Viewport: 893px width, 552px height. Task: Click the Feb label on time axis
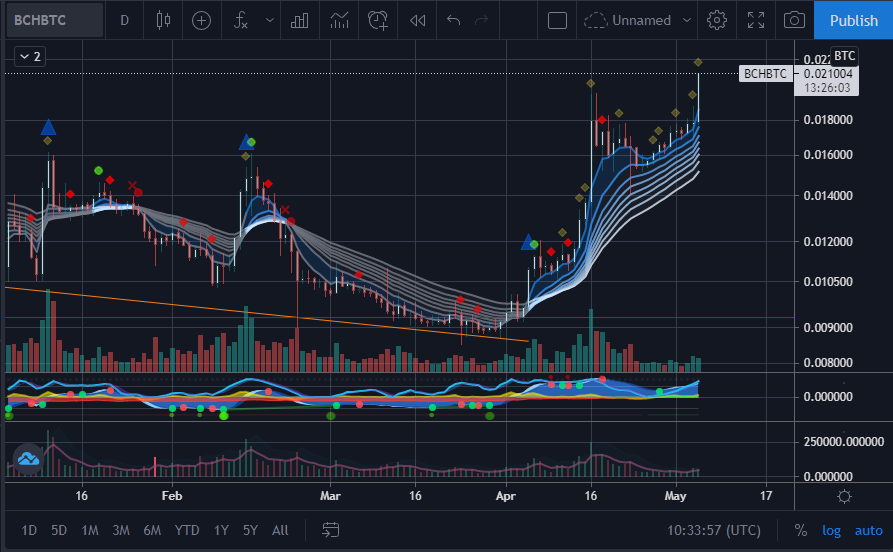171,496
